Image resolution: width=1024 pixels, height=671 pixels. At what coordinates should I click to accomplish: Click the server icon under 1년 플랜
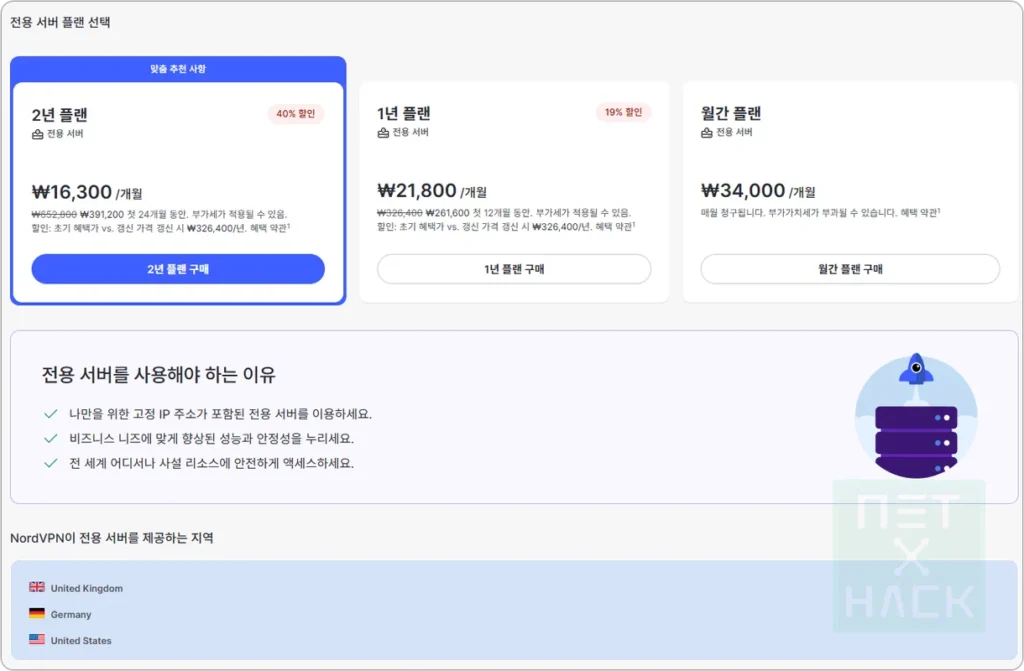[x=383, y=133]
